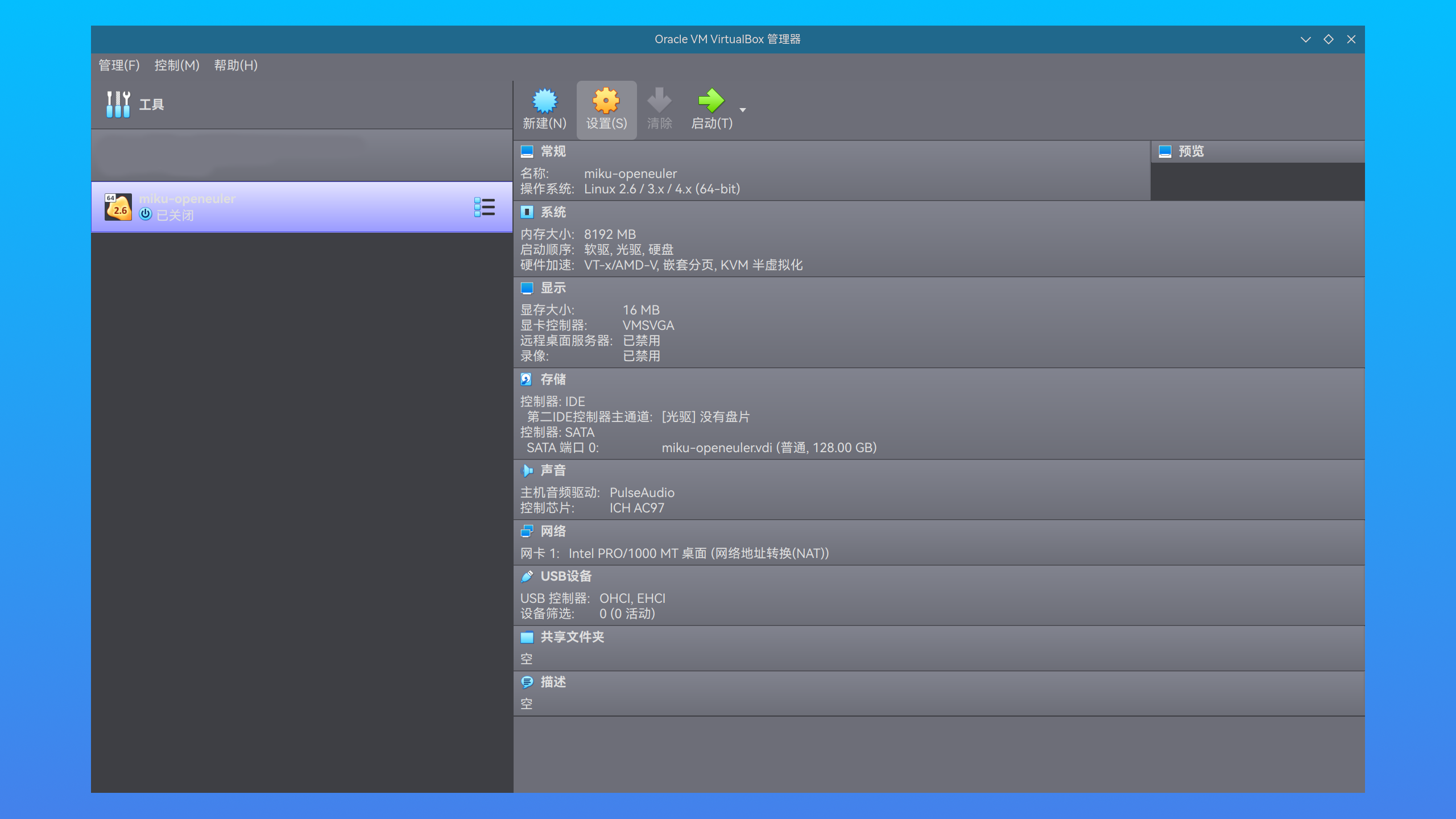Click video memory value 16 MB
This screenshot has width=1456, height=819.
641,310
